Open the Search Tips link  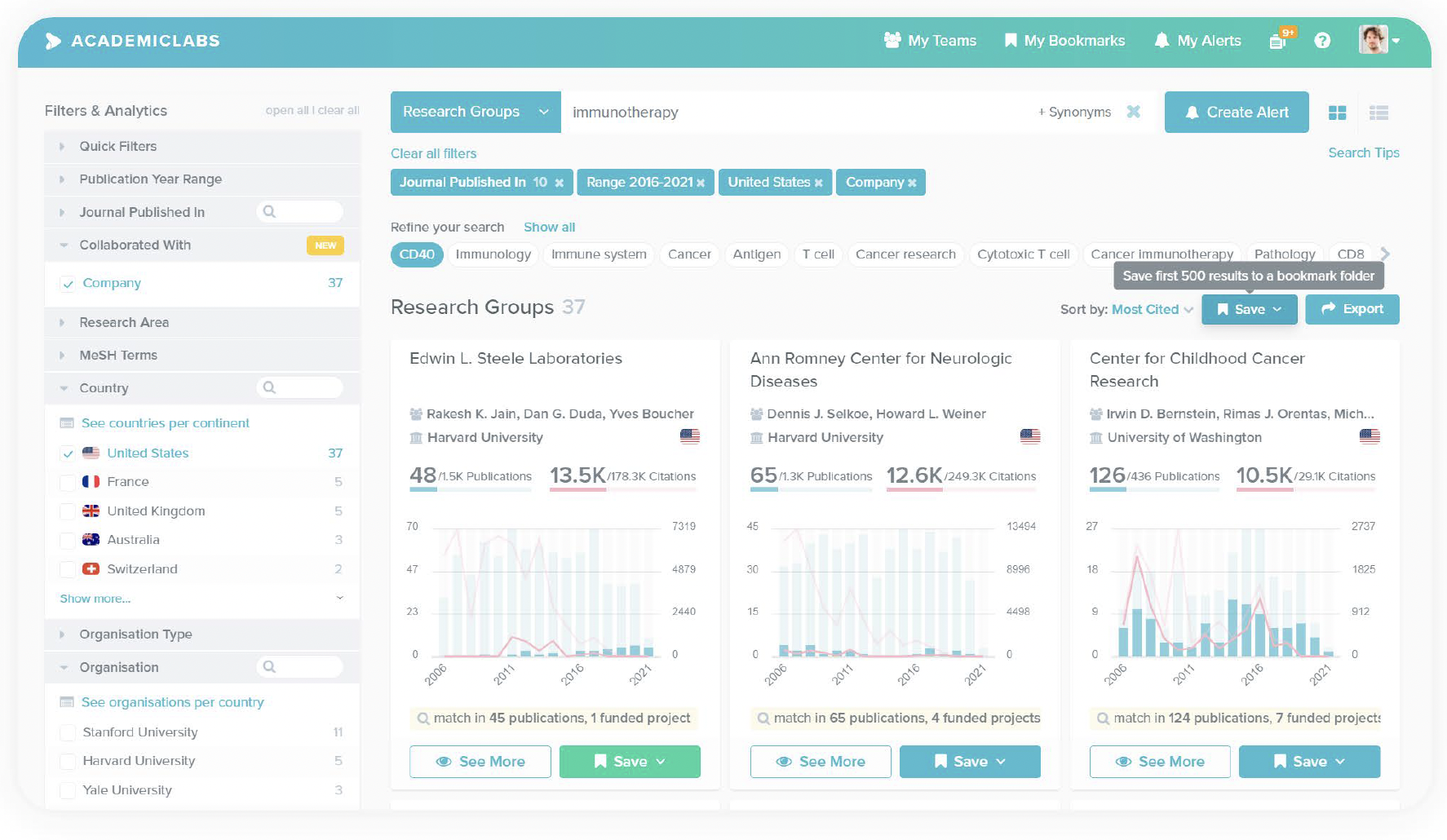pos(1363,153)
